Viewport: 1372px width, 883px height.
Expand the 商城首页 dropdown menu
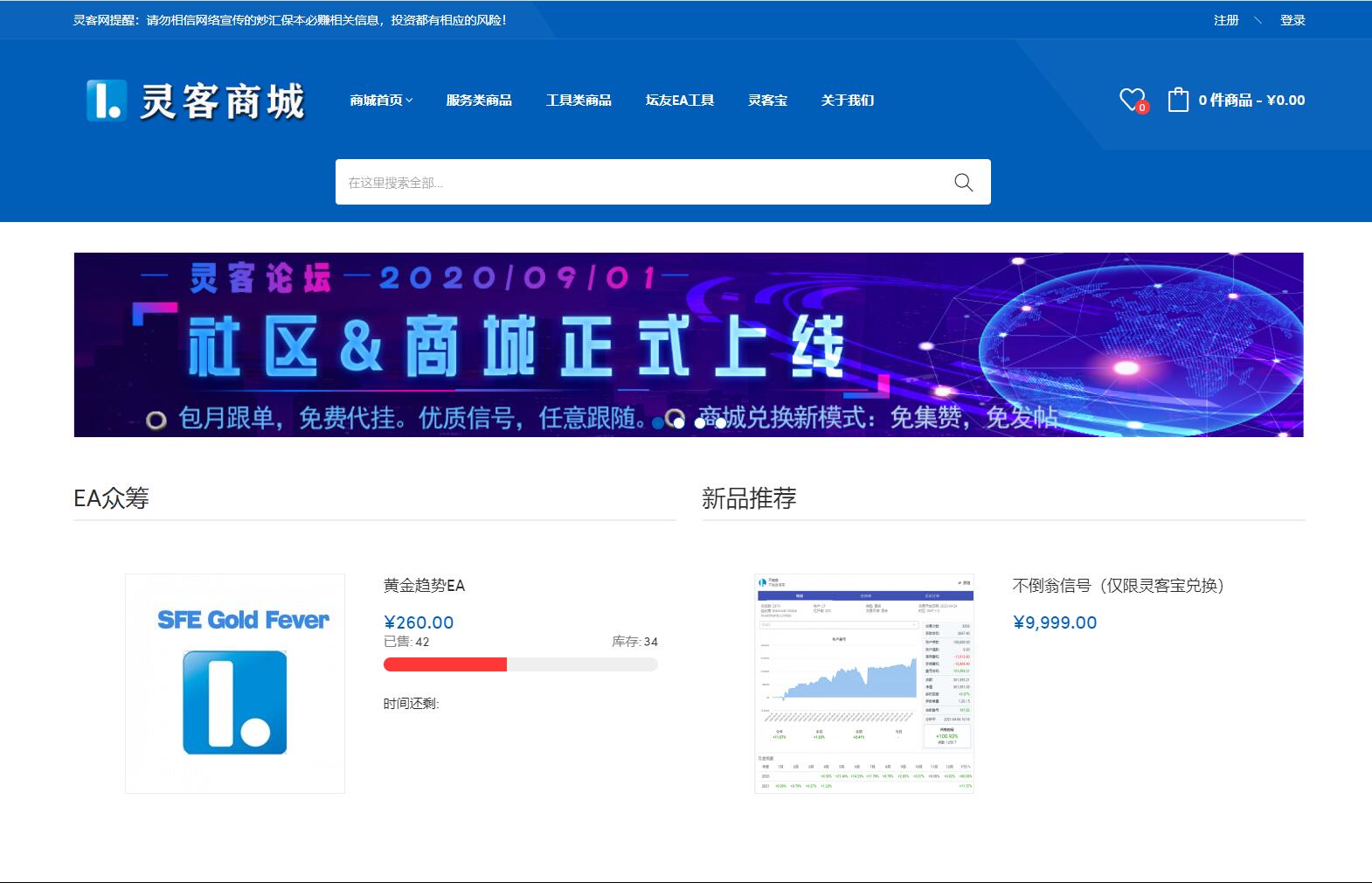[x=381, y=101]
